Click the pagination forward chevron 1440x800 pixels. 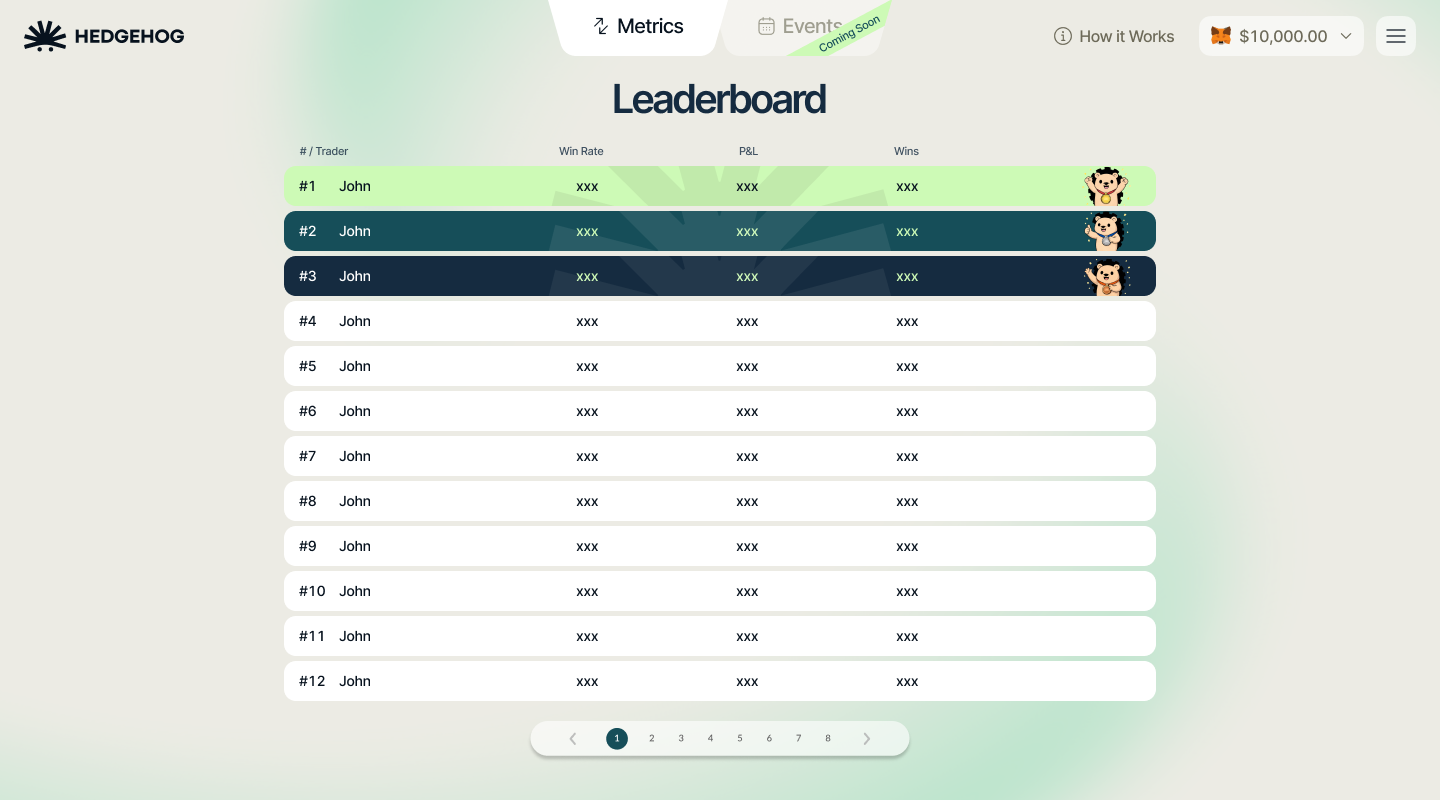(x=867, y=738)
